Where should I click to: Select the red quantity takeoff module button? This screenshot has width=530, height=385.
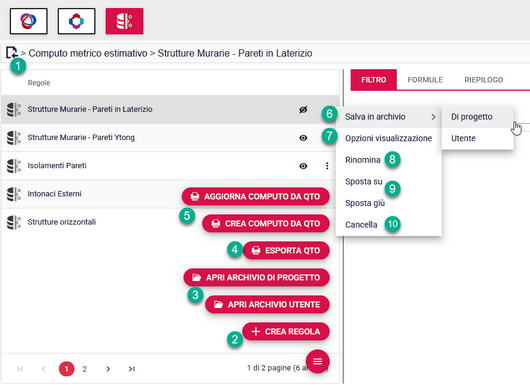coord(124,21)
